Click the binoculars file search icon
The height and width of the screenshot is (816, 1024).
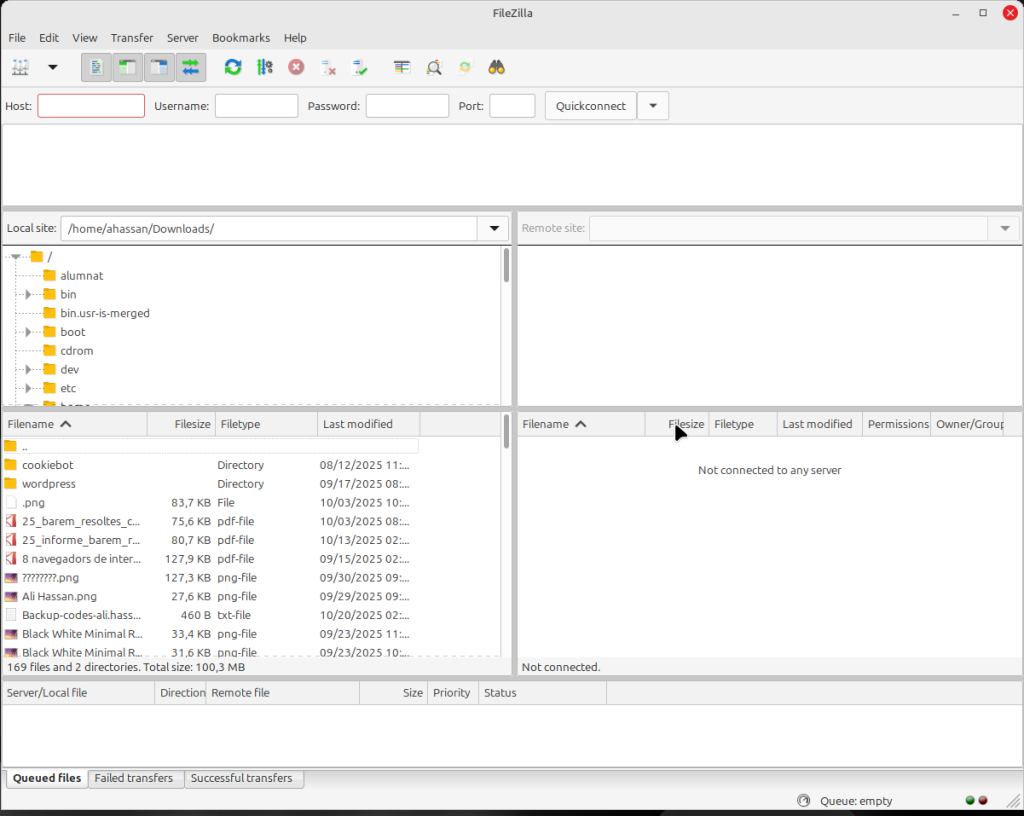click(496, 67)
